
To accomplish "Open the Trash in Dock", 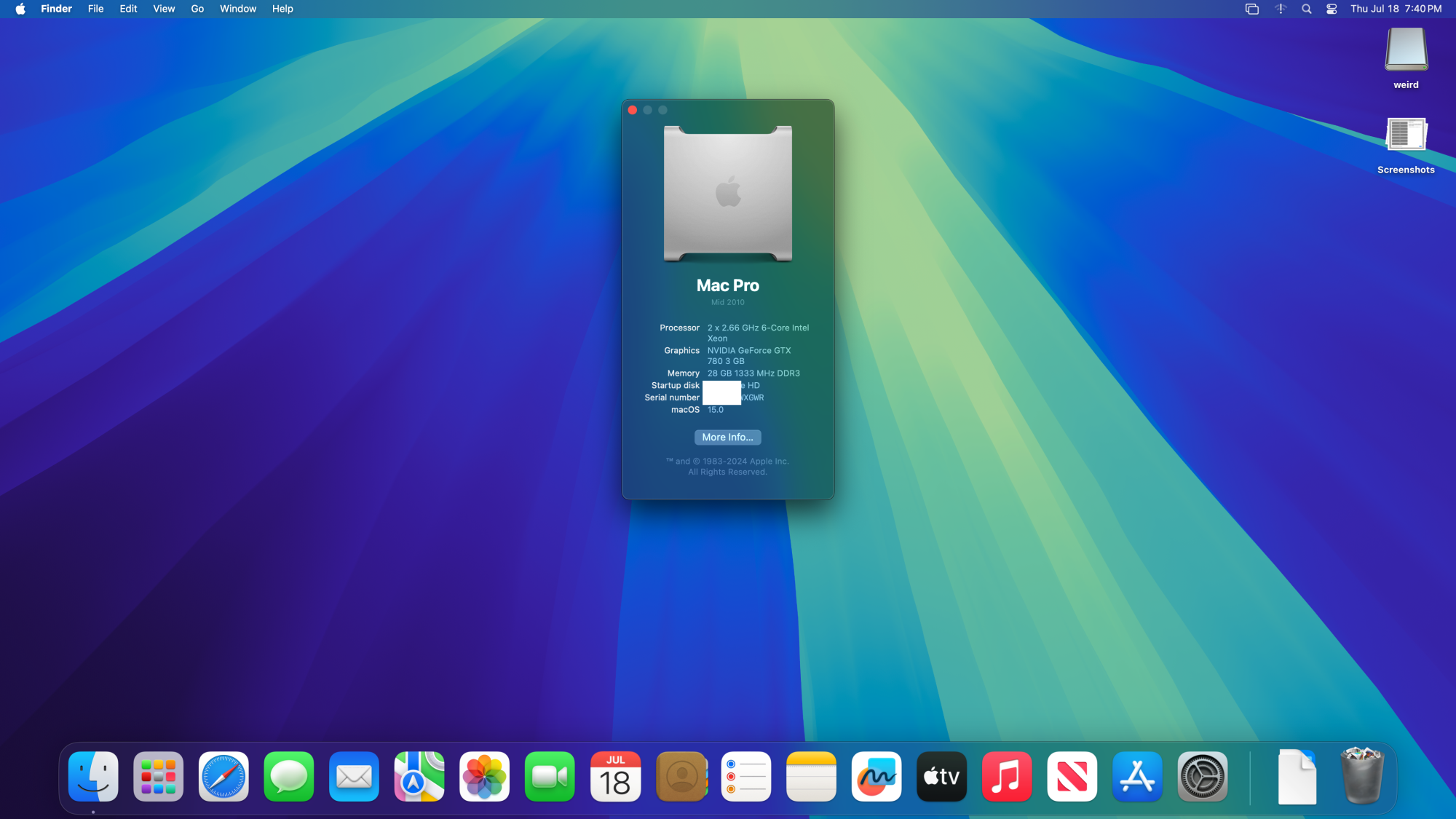I will tap(1362, 777).
